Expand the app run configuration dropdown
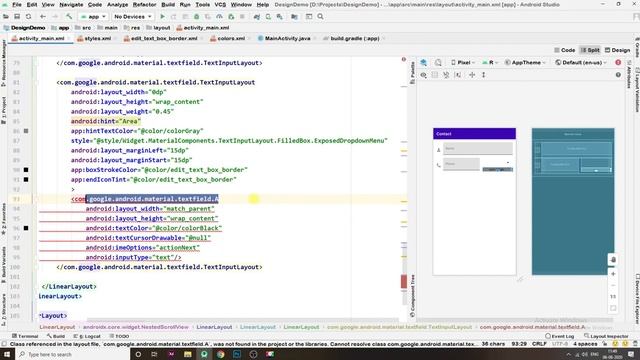 click(93, 17)
